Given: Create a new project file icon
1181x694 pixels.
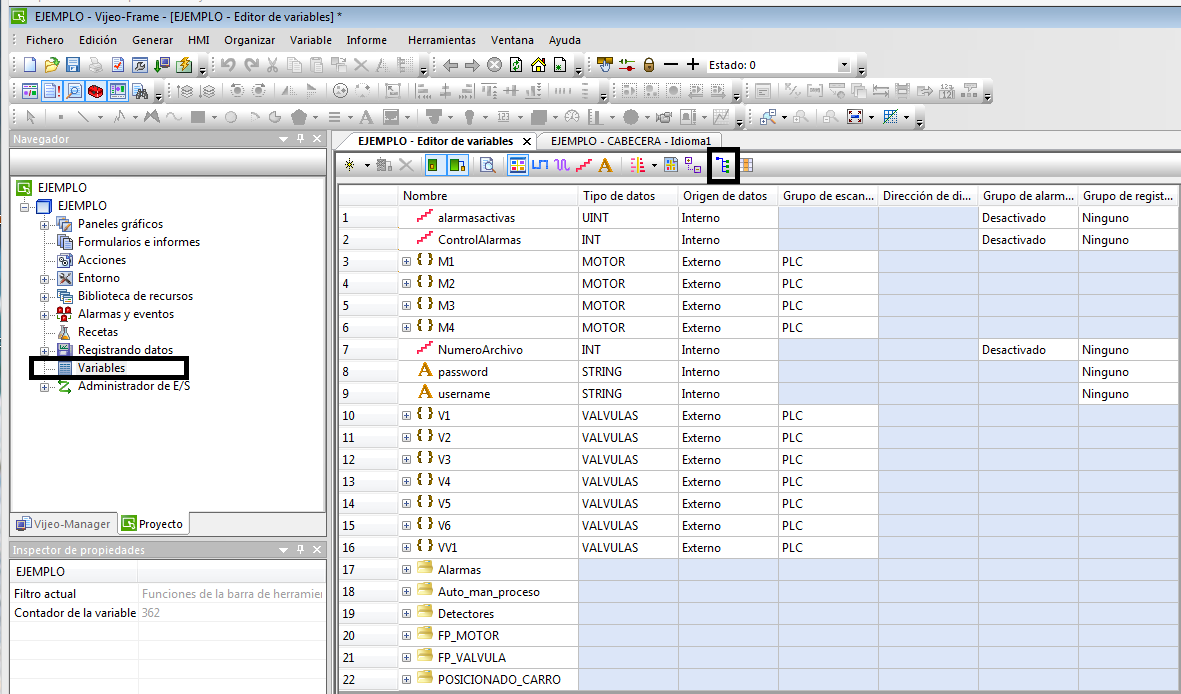Looking at the screenshot, I should pos(30,66).
